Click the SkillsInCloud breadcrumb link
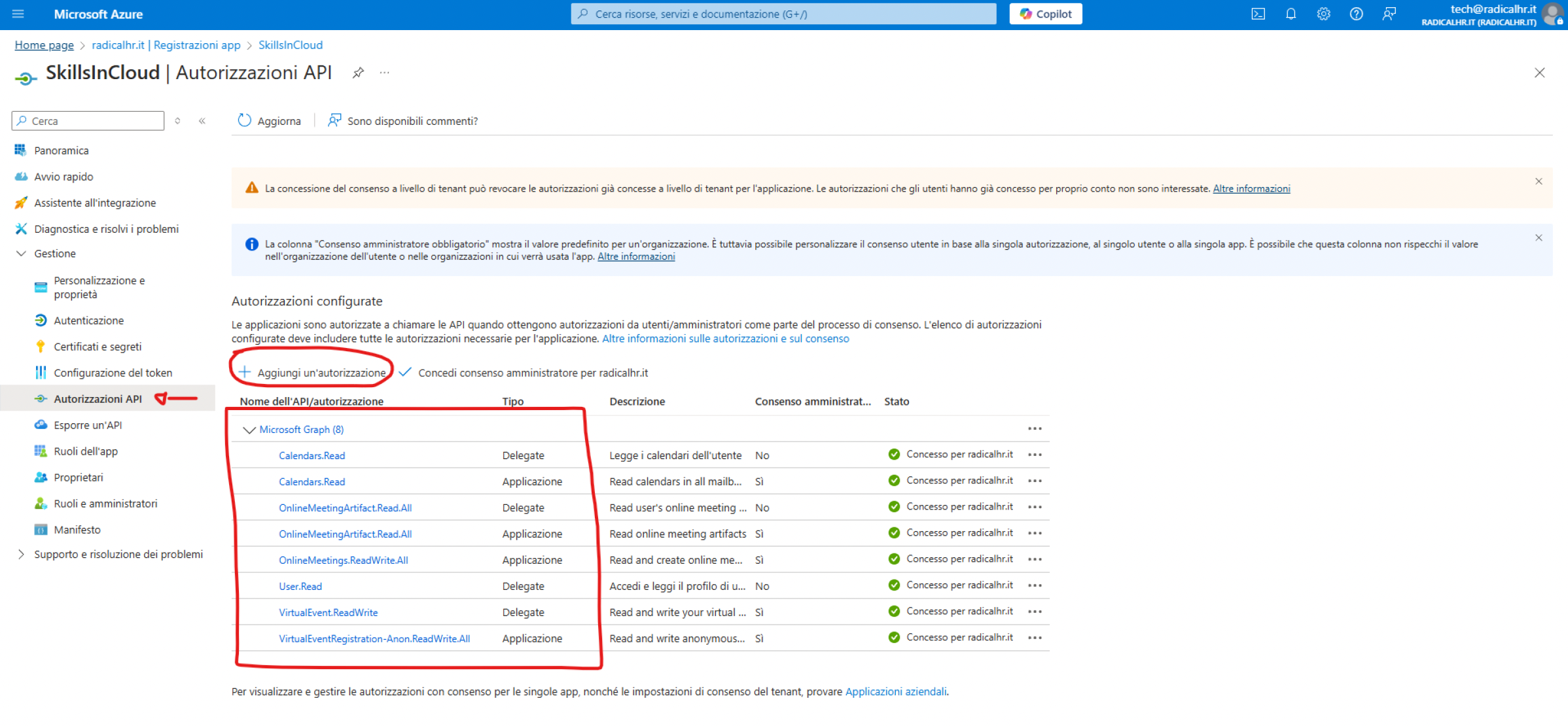Viewport: 1568px width, 726px height. 291,45
